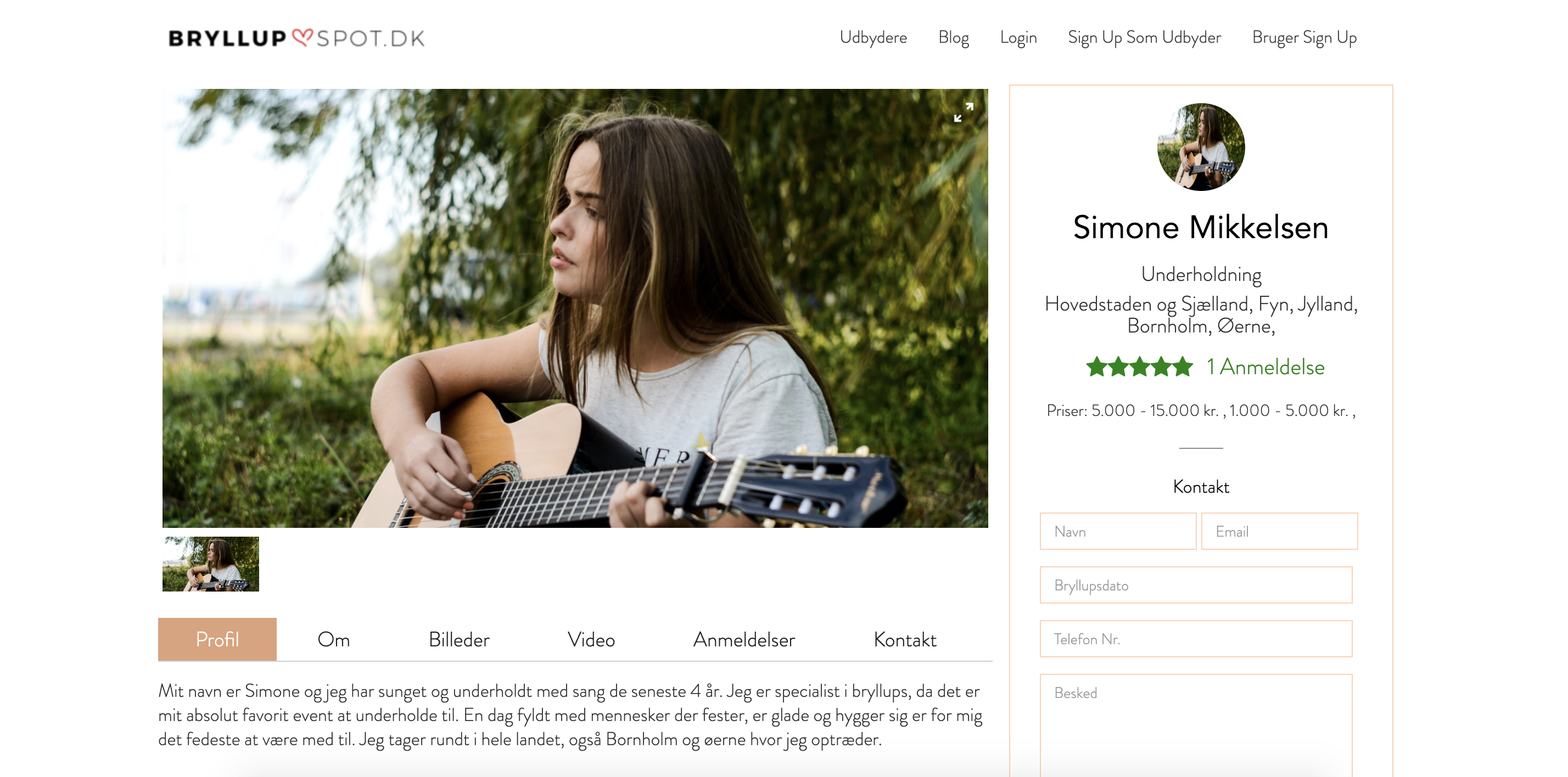The width and height of the screenshot is (1568, 777).
Task: Show the Anmeldelser tab
Action: (x=744, y=639)
